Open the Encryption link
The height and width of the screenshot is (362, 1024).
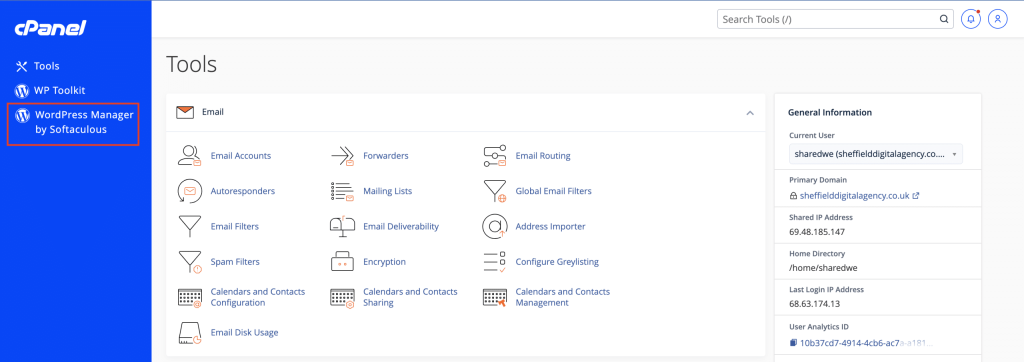[385, 262]
